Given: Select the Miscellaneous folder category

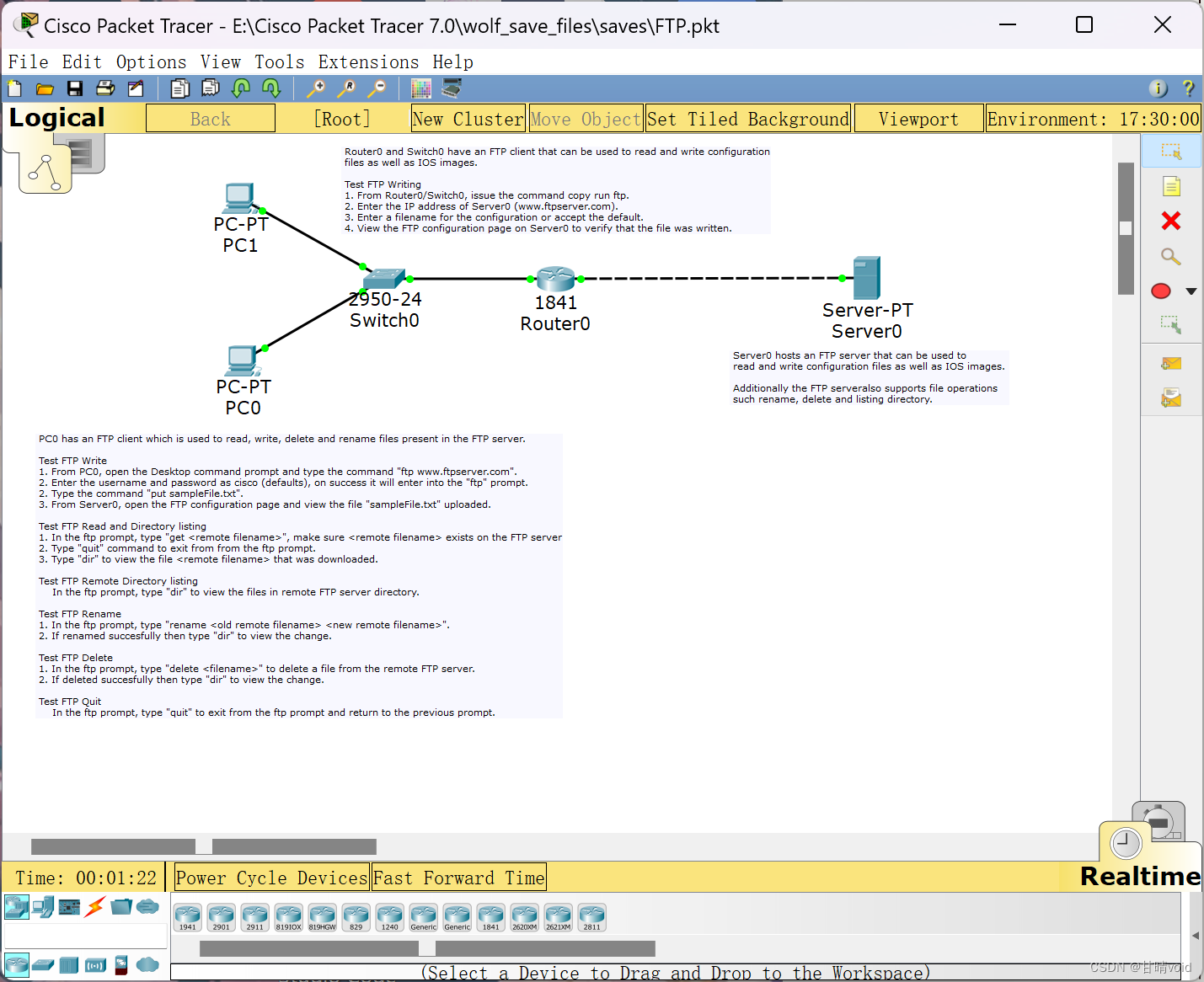Looking at the screenshot, I should click(121, 907).
